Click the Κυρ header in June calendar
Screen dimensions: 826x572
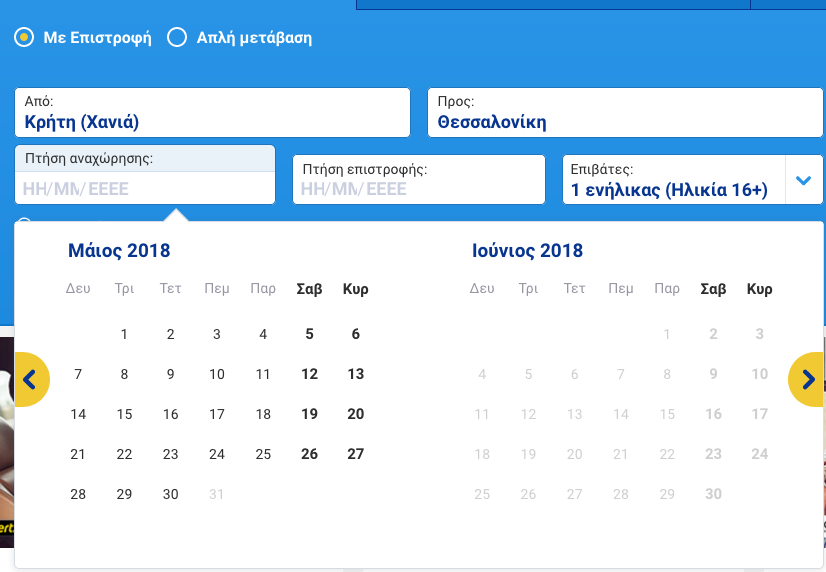pos(760,289)
